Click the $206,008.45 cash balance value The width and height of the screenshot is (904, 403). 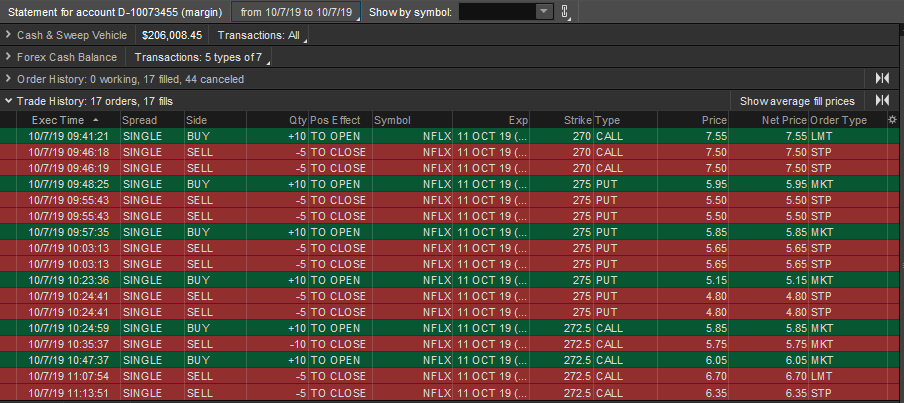(x=172, y=35)
